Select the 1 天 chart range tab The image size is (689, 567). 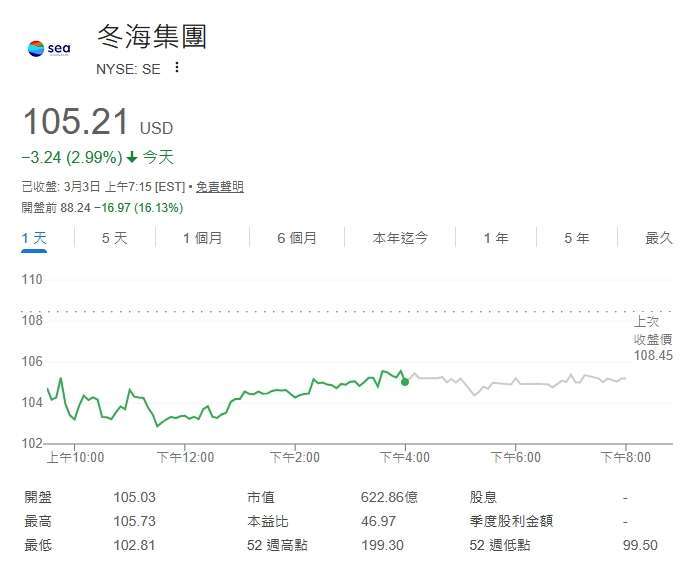(x=34, y=238)
